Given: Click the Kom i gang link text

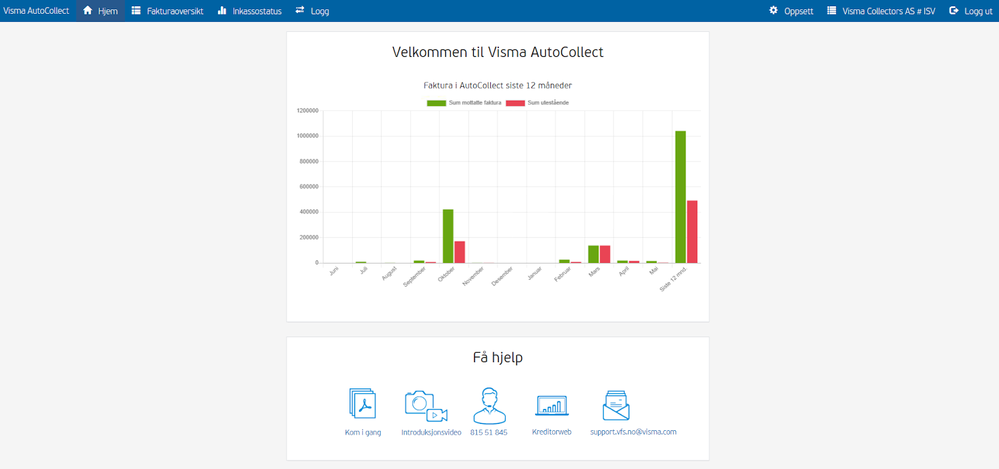Looking at the screenshot, I should tap(363, 432).
